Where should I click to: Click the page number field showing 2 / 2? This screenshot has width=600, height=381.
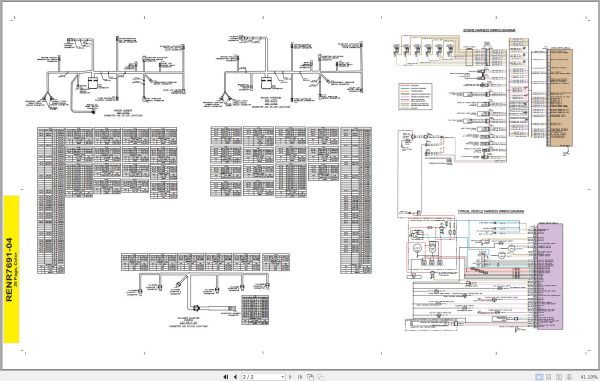click(x=263, y=377)
